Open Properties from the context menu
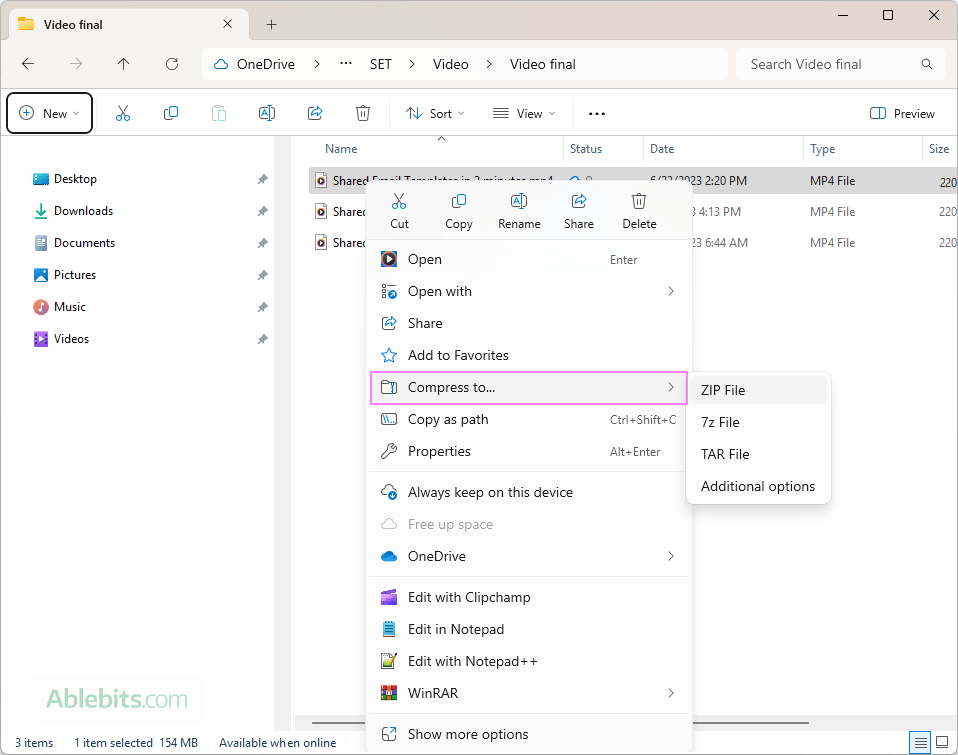Screen dimensions: 958x755 (529, 451)
